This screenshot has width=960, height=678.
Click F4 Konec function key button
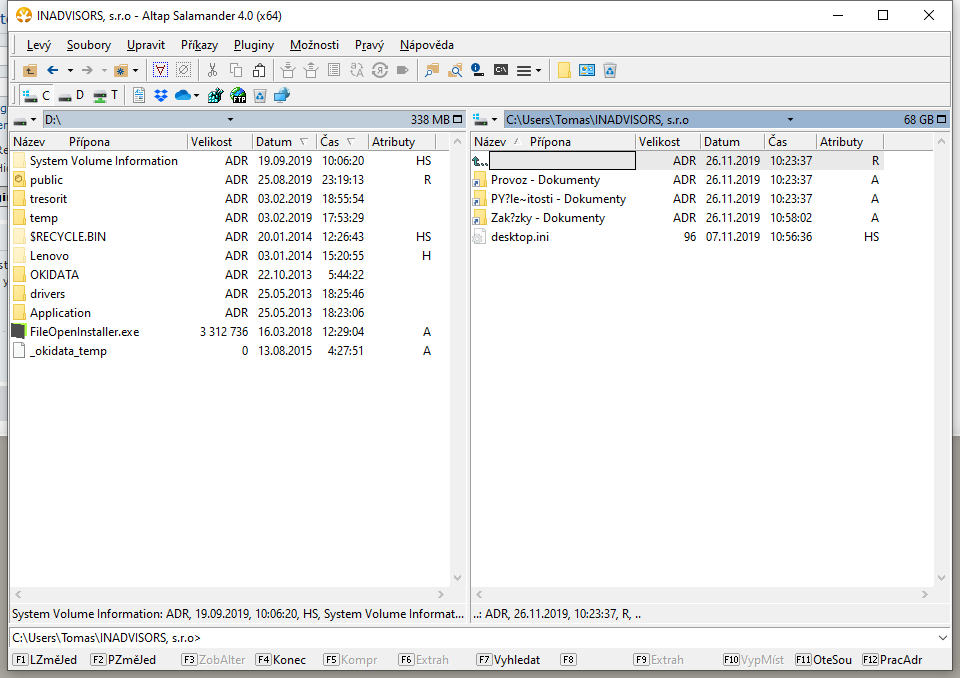pyautogui.click(x=281, y=660)
